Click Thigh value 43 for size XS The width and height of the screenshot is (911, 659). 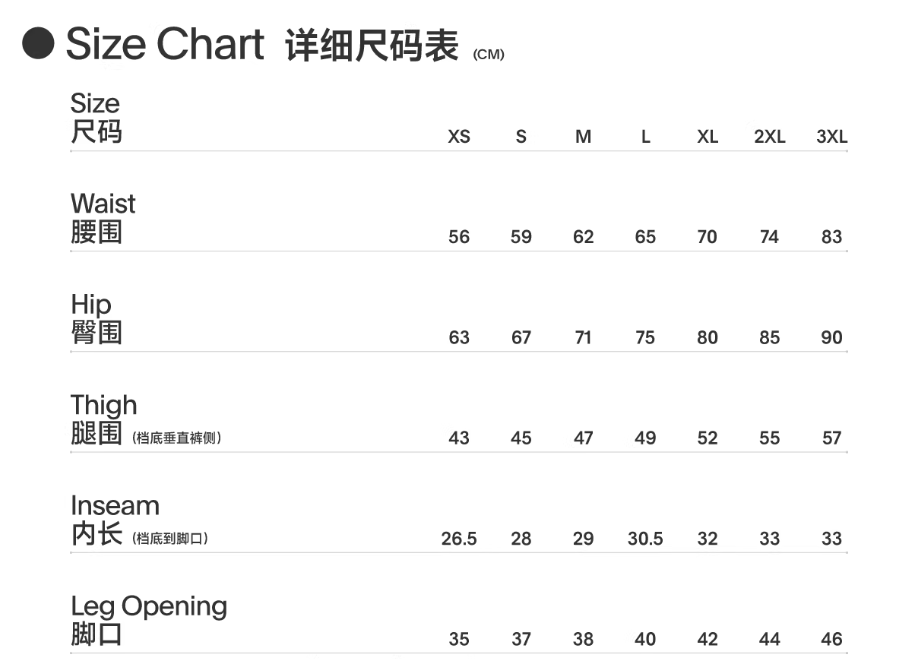pos(459,438)
